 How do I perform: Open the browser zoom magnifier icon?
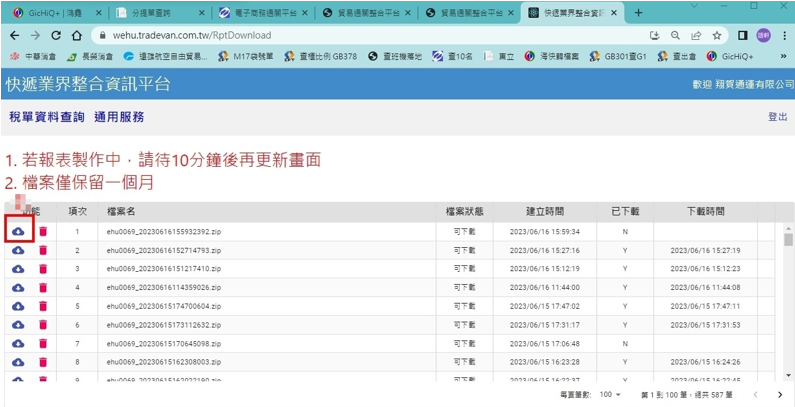(677, 35)
